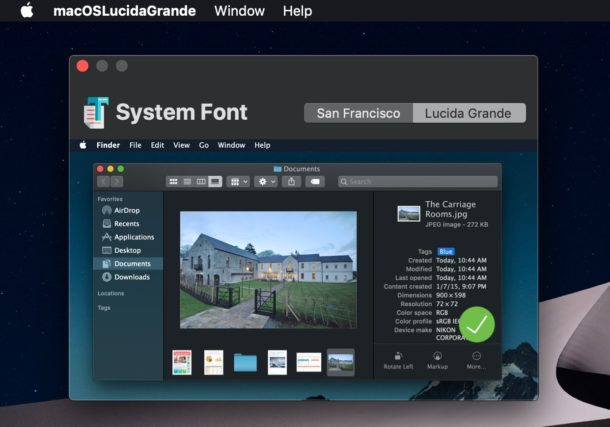Click Go in the preview menu bar

[x=204, y=145]
